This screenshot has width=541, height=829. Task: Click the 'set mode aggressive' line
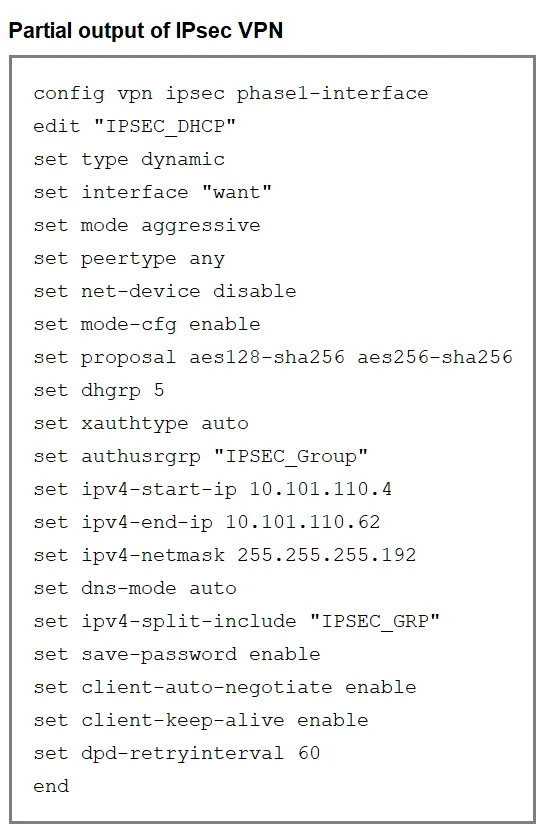(x=146, y=226)
